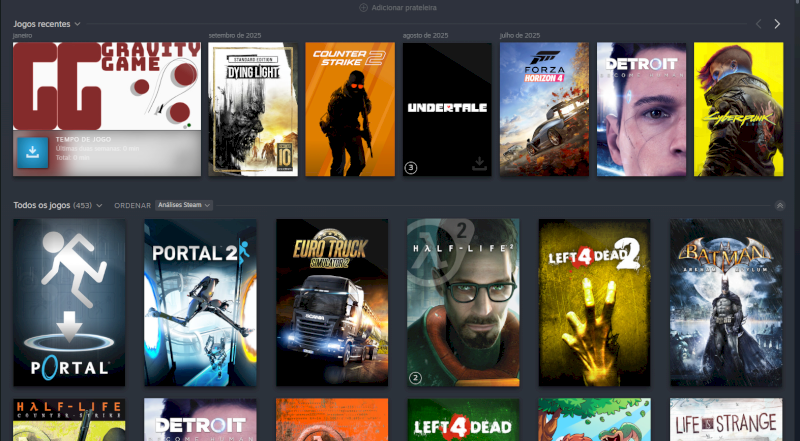This screenshot has width=800, height=441.
Task: Open Gravity Game cover in recent games
Action: pyautogui.click(x=107, y=86)
